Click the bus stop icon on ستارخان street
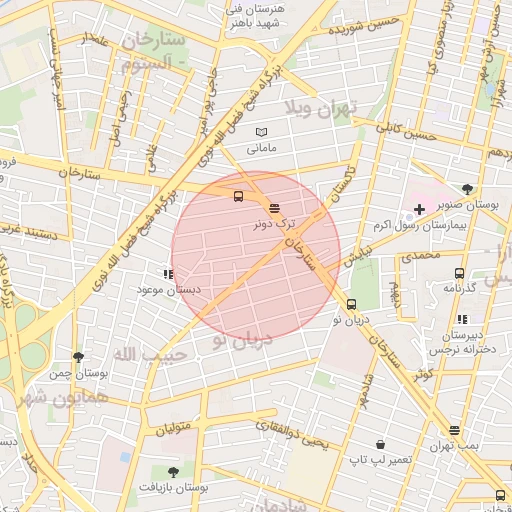This screenshot has height=512, width=512. pyautogui.click(x=238, y=196)
